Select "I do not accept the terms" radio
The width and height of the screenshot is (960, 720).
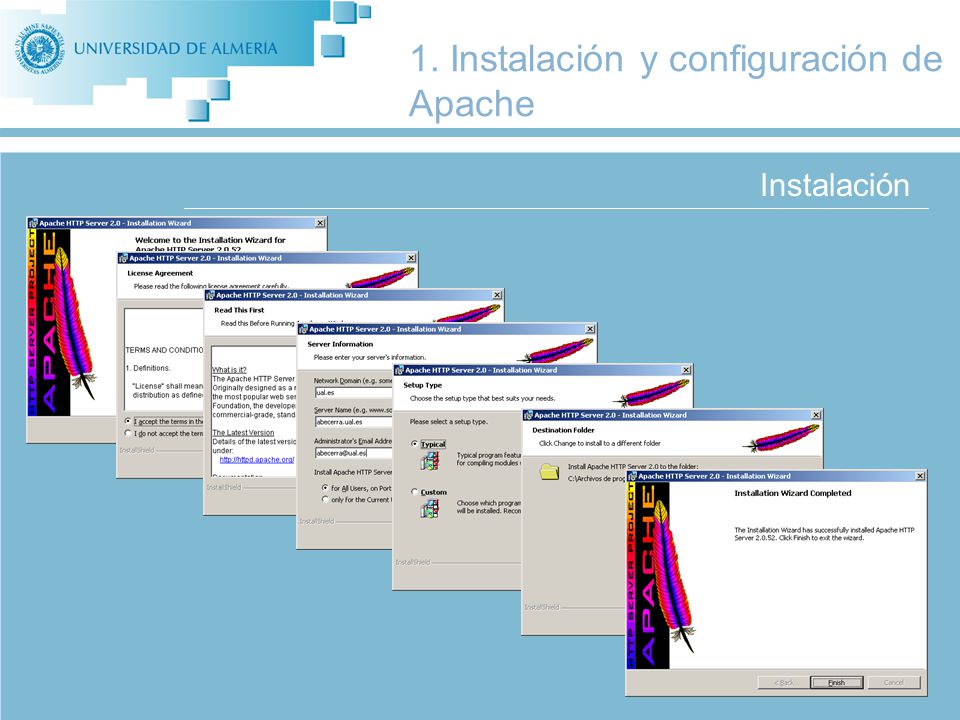click(127, 433)
